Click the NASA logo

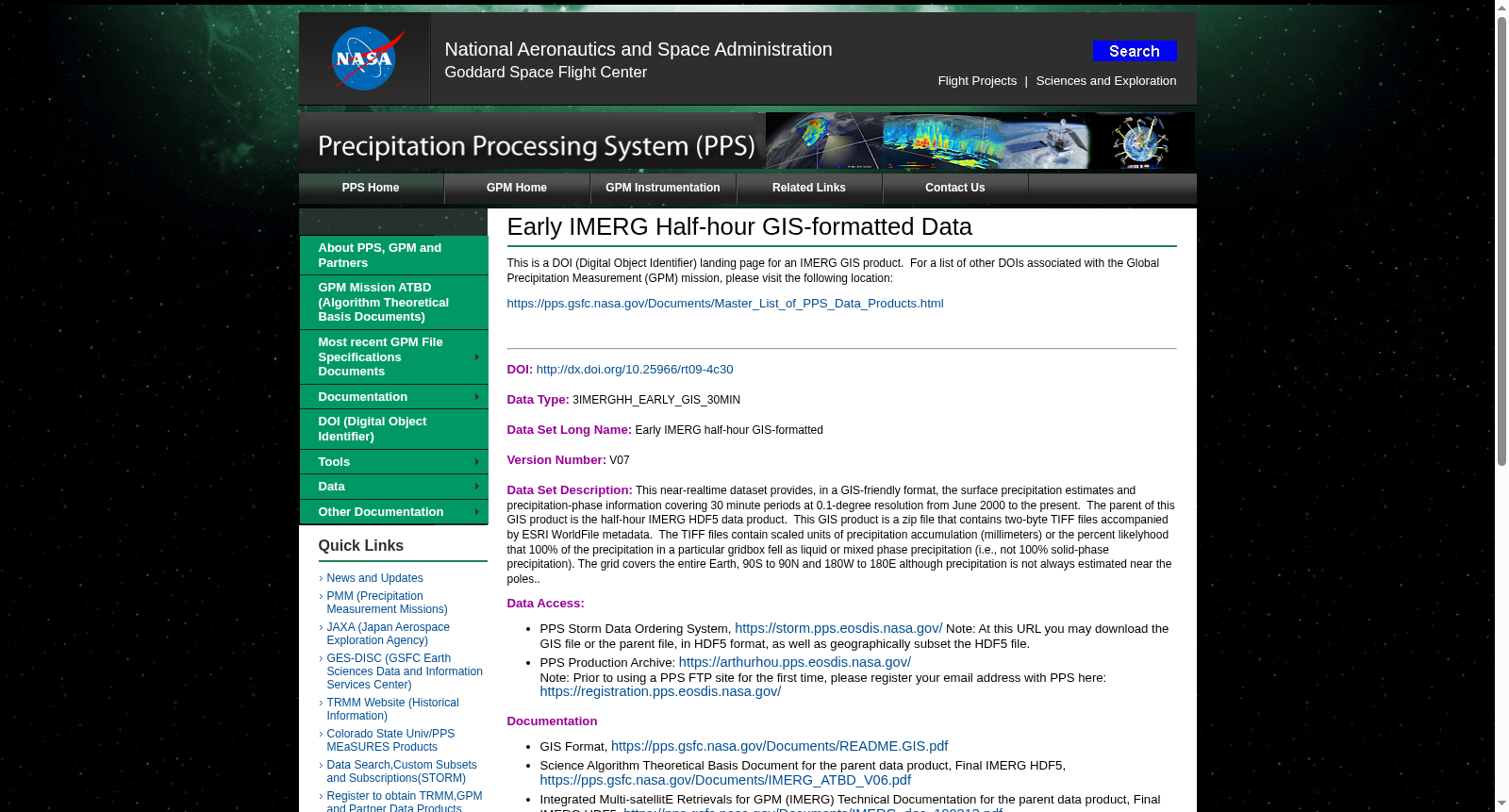[366, 58]
